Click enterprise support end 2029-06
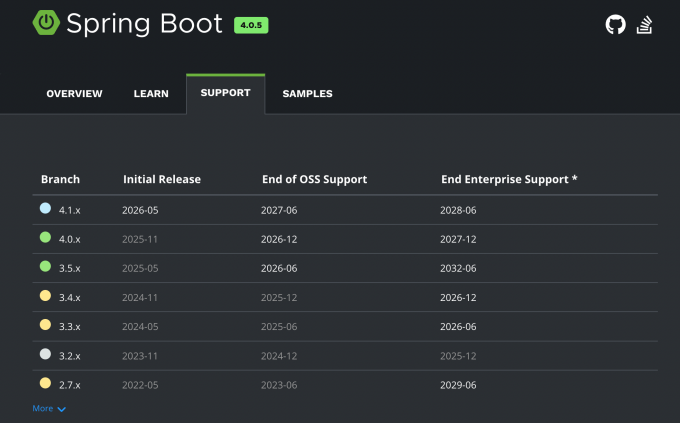This screenshot has height=423, width=680. pyautogui.click(x=458, y=385)
